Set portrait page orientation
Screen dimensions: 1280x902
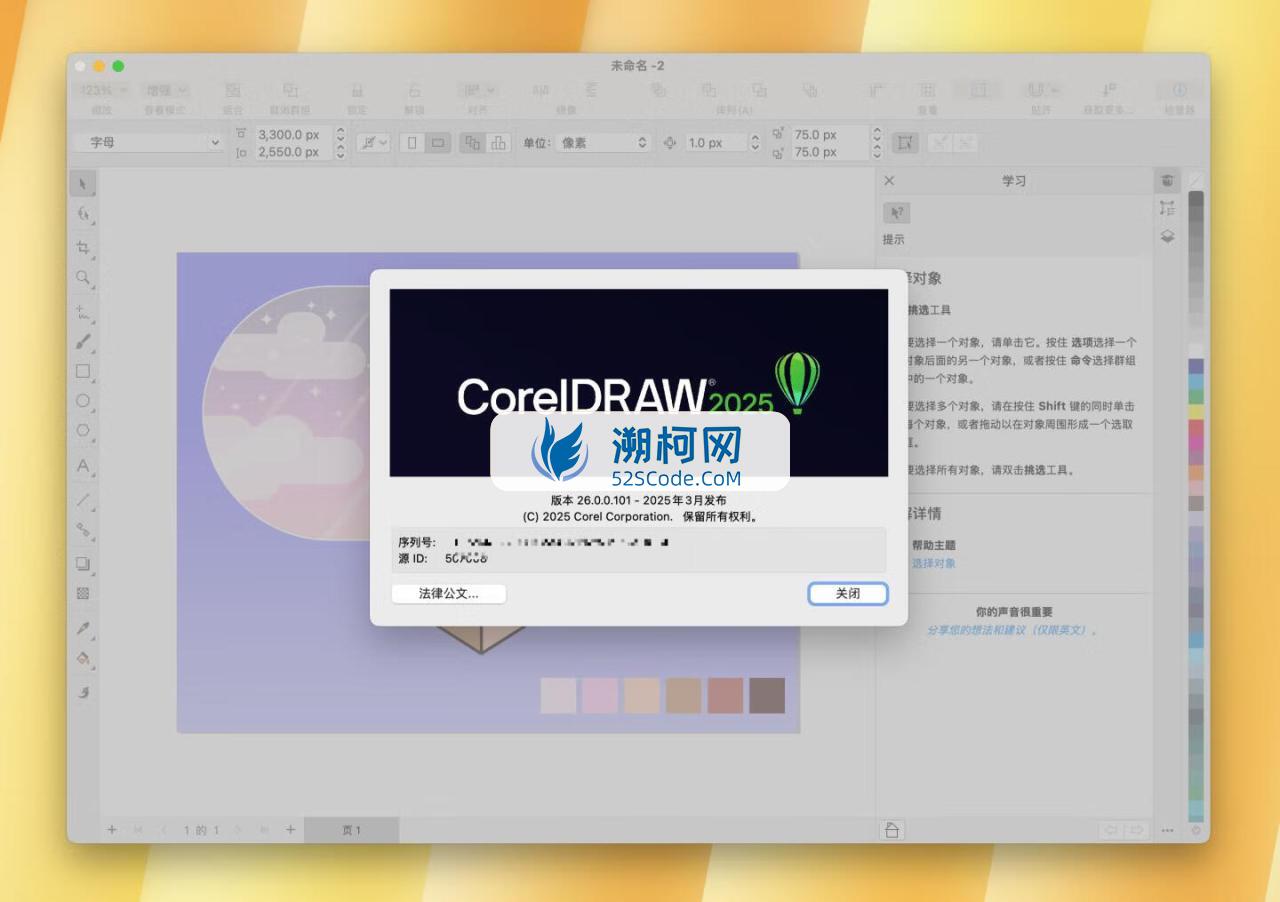pyautogui.click(x=412, y=142)
